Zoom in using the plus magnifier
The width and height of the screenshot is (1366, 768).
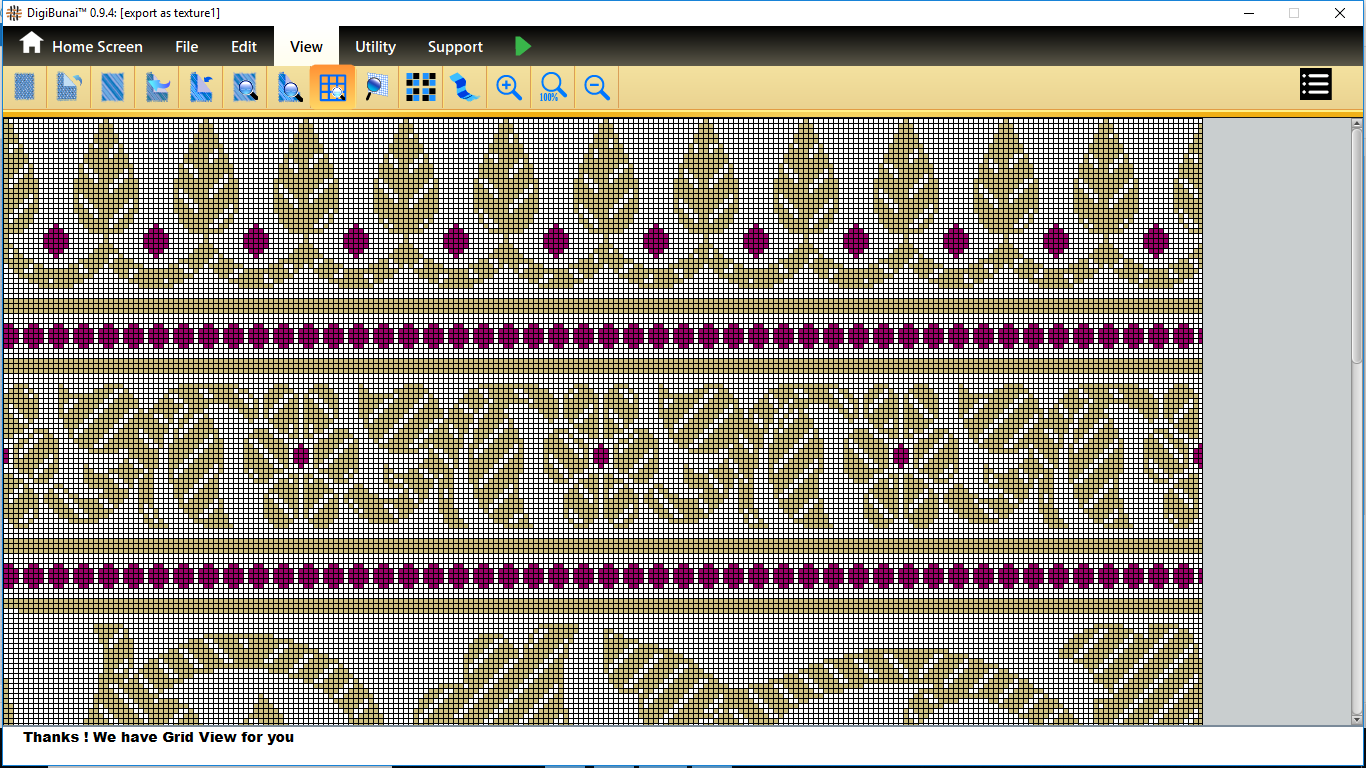click(509, 88)
